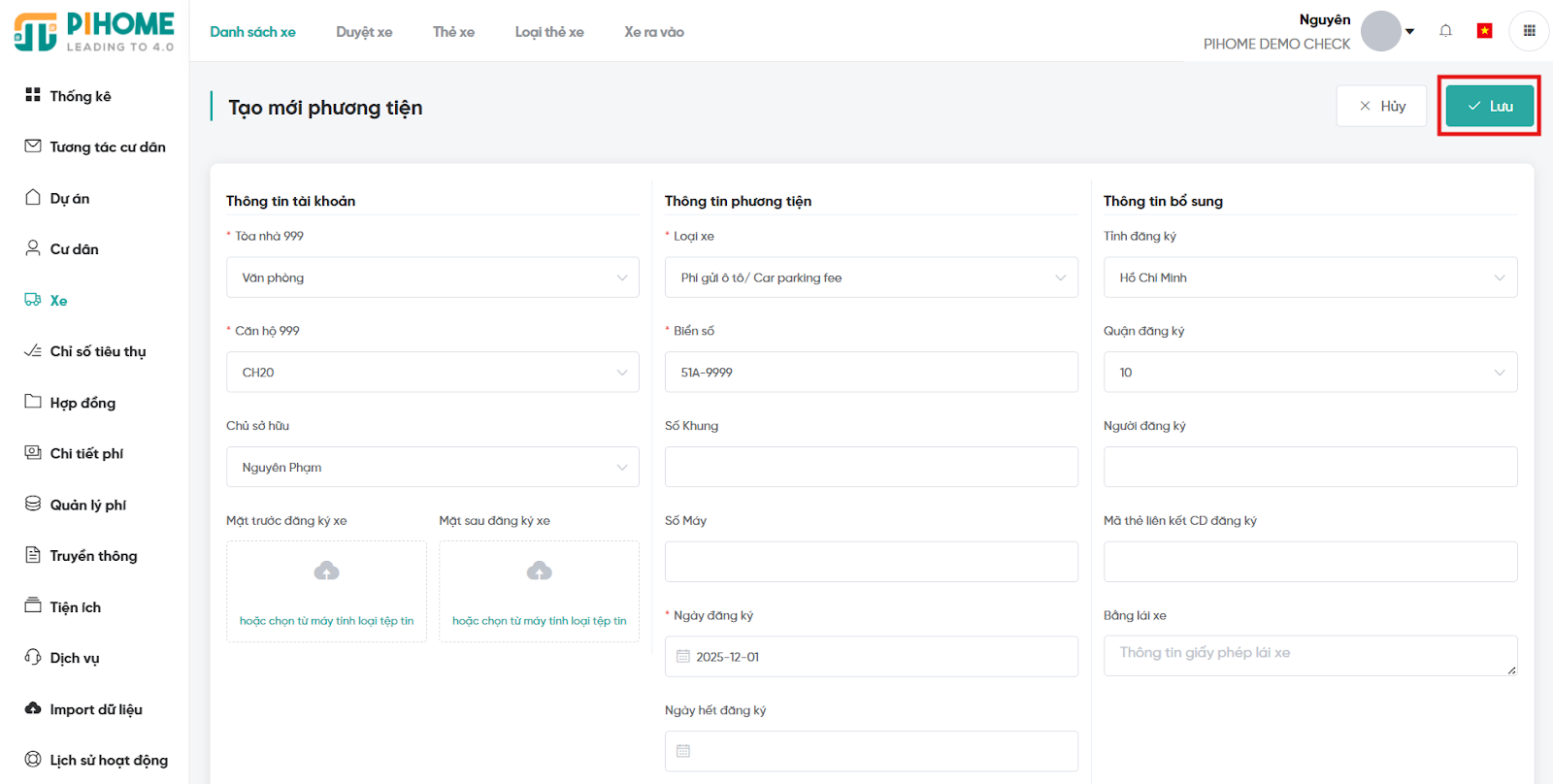Click the back registration upload cloud icon
The width and height of the screenshot is (1553, 784).
(539, 571)
